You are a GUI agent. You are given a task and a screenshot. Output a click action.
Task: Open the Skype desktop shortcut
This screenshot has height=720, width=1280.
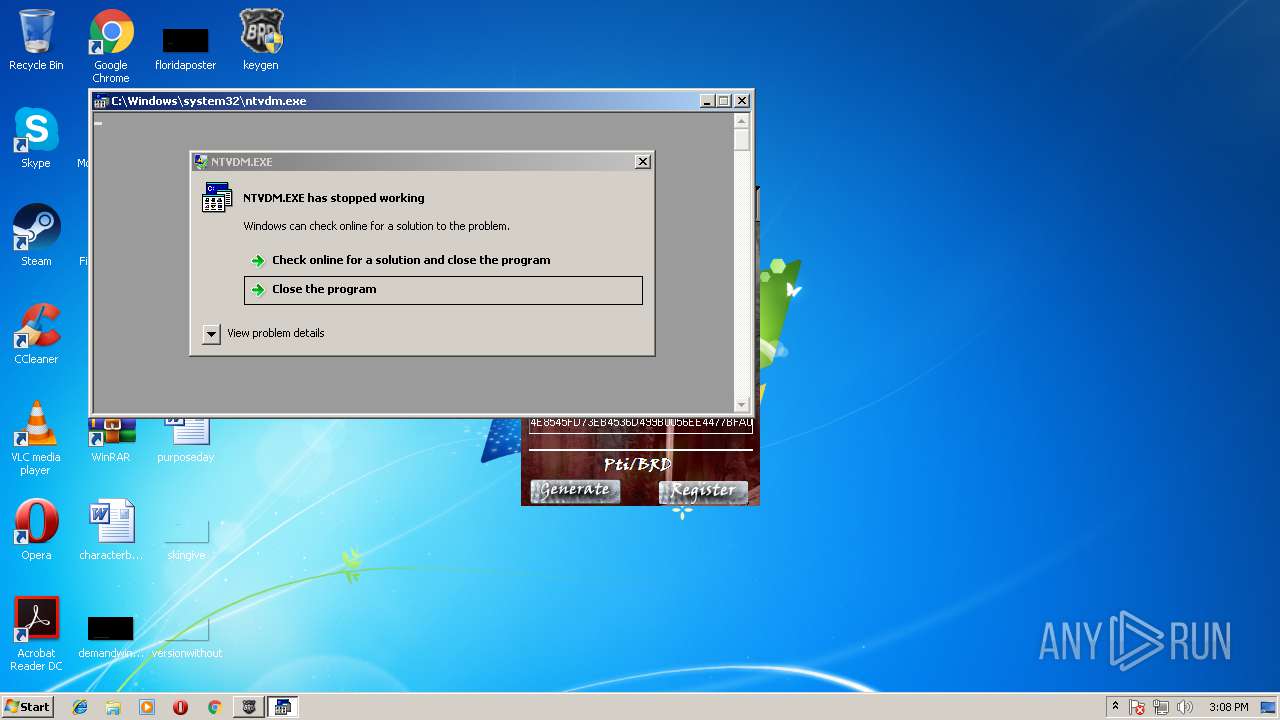[36, 138]
